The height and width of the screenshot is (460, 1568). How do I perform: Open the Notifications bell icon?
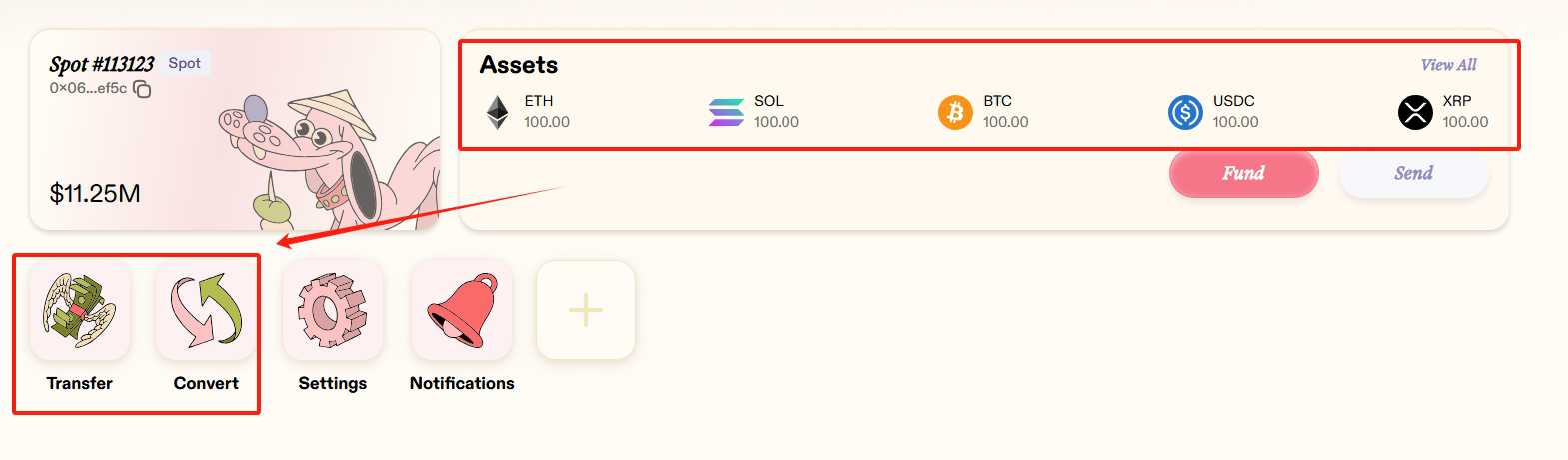462,310
